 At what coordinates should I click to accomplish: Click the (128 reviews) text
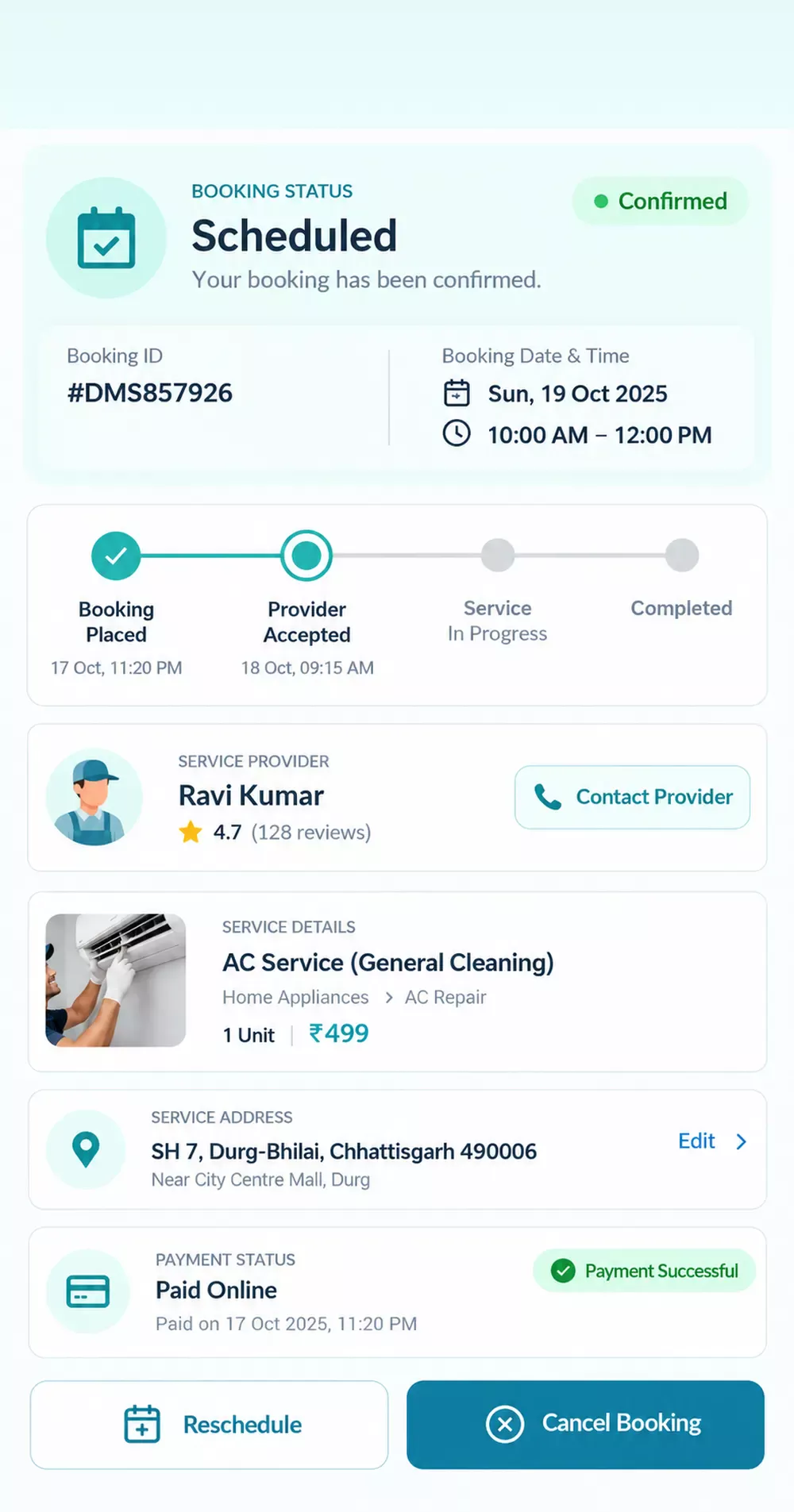click(311, 832)
